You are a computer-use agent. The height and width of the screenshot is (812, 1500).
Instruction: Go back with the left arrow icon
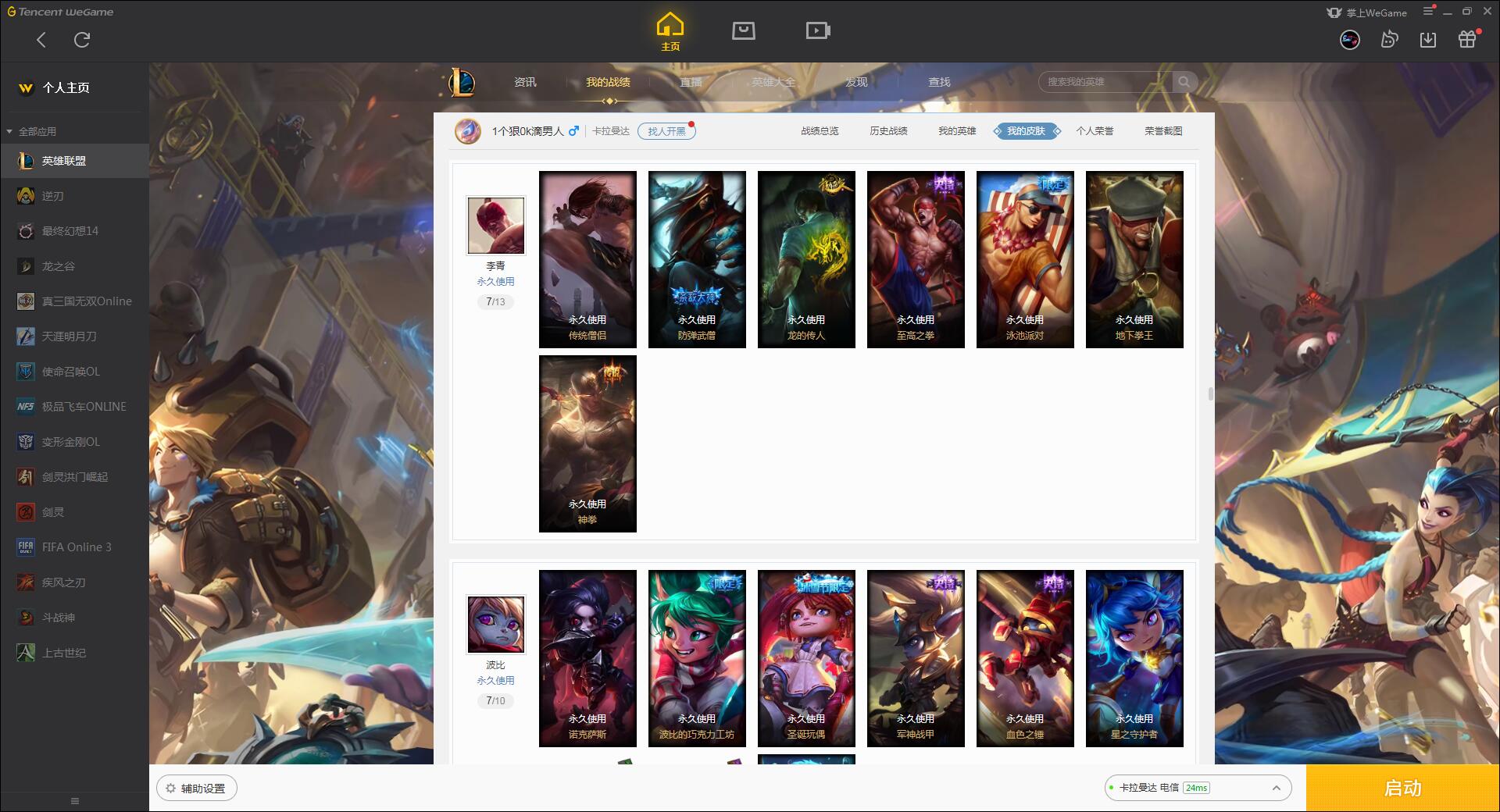(x=41, y=39)
